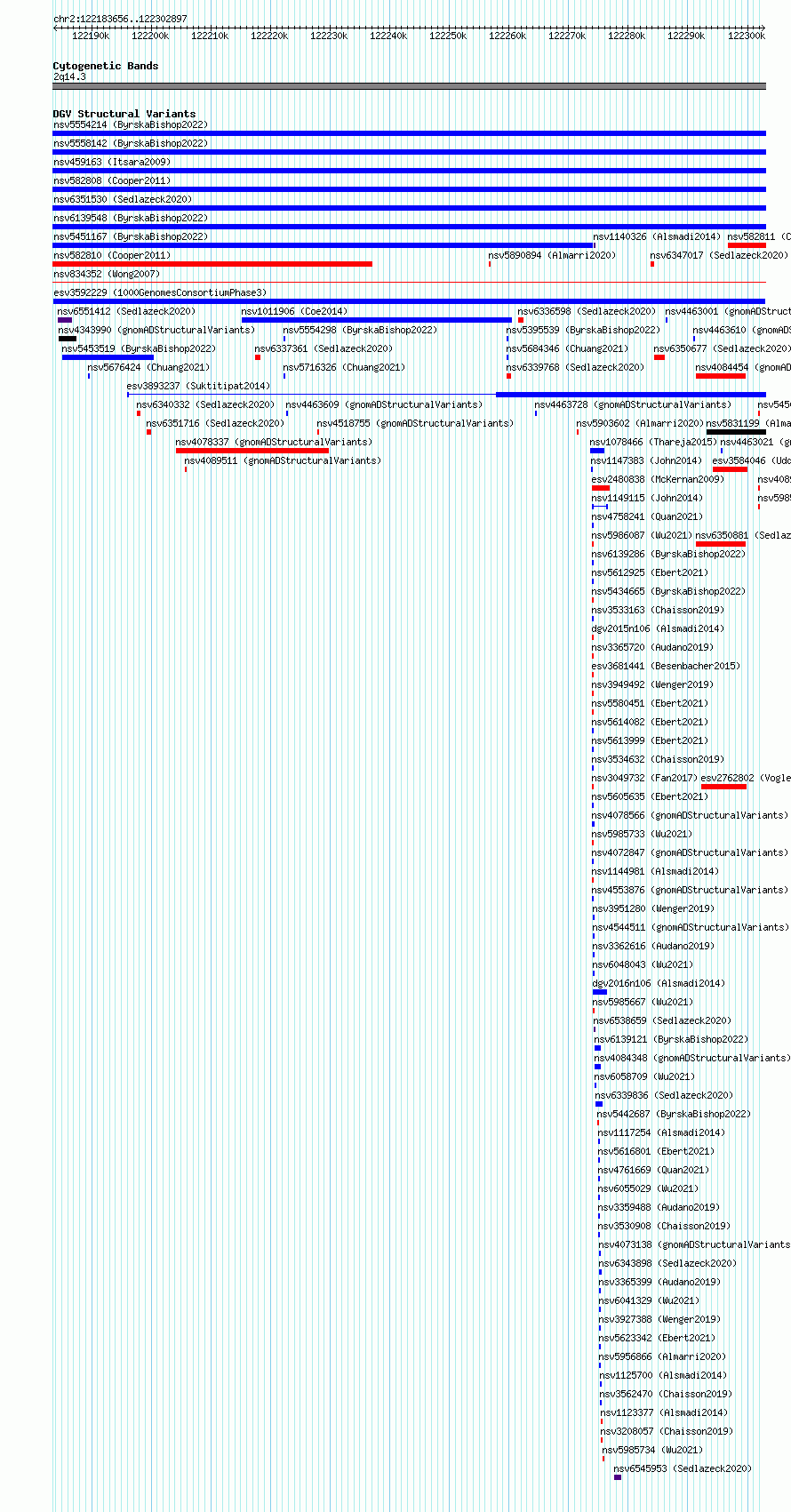
Task: Select the DGV Structural Variants track title
Action: coord(124,114)
